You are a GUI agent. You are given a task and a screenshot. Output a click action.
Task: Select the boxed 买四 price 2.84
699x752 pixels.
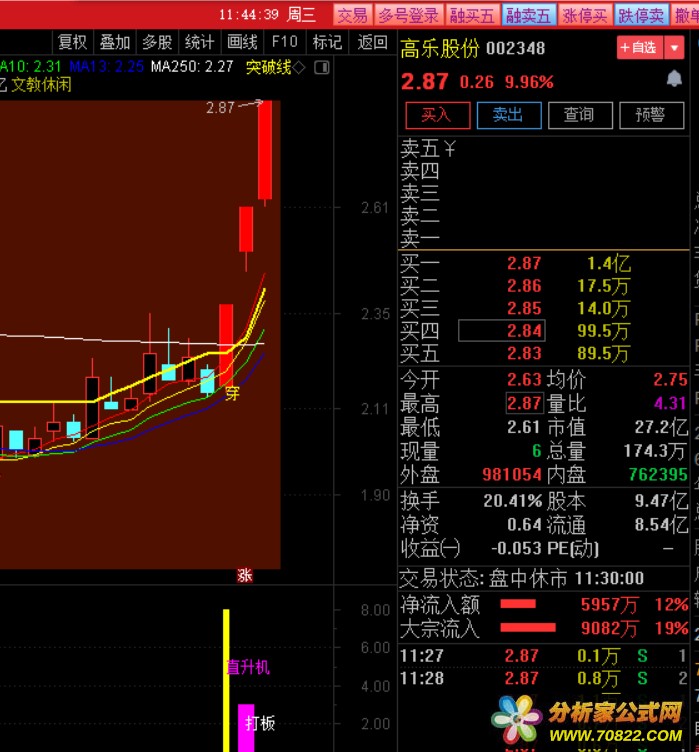[x=502, y=331]
